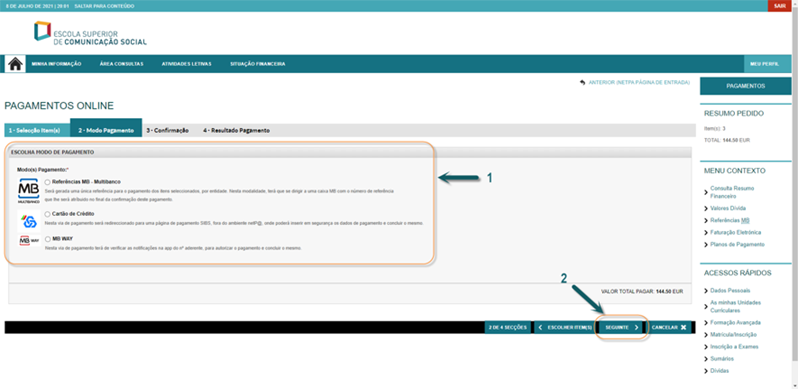Open Dívidas quick access link
This screenshot has width=798, height=389.
(x=719, y=371)
